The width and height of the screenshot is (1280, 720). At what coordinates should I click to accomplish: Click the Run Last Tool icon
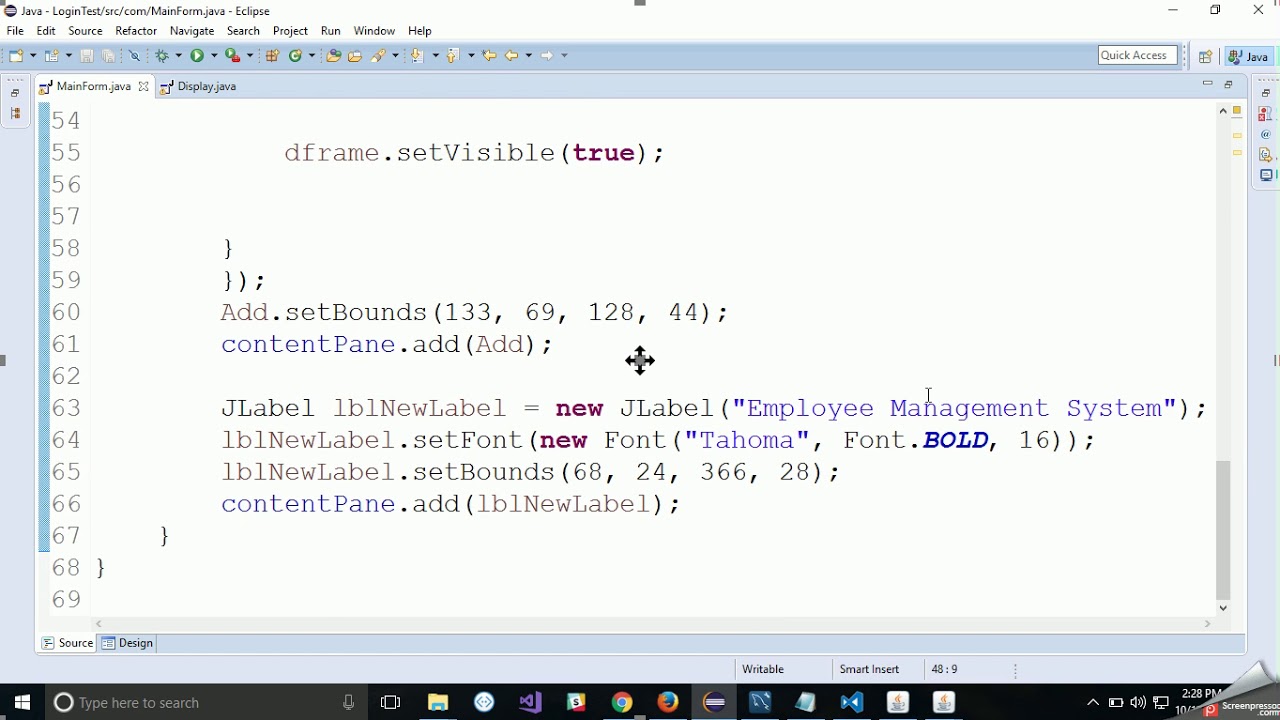click(x=232, y=56)
